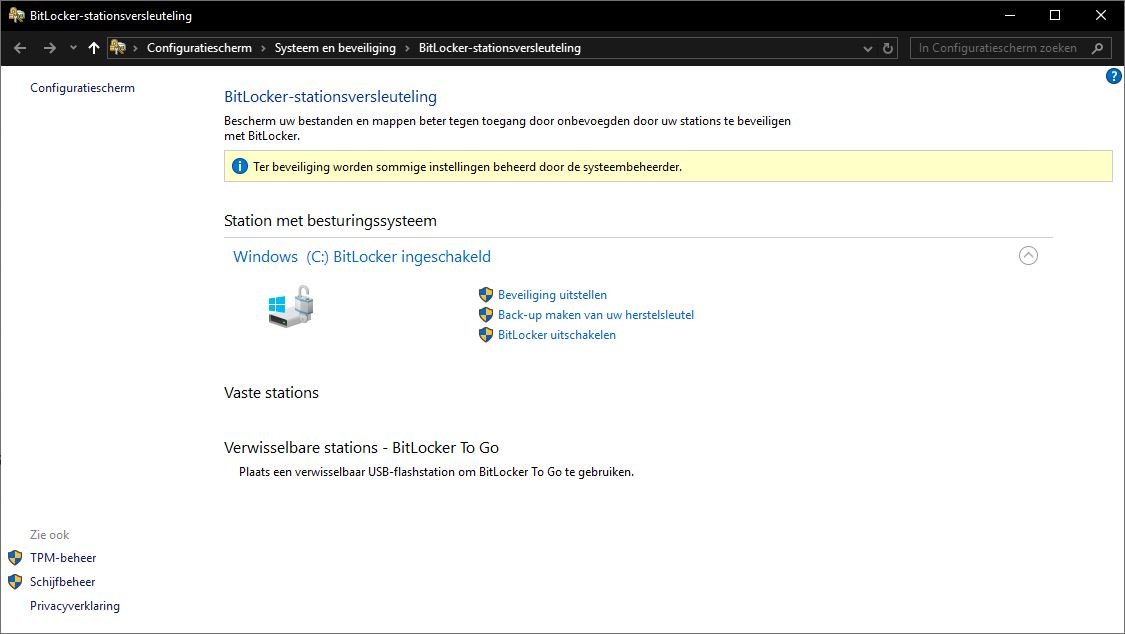Click the 'Zie ook' label
The width and height of the screenshot is (1125, 634).
click(50, 535)
